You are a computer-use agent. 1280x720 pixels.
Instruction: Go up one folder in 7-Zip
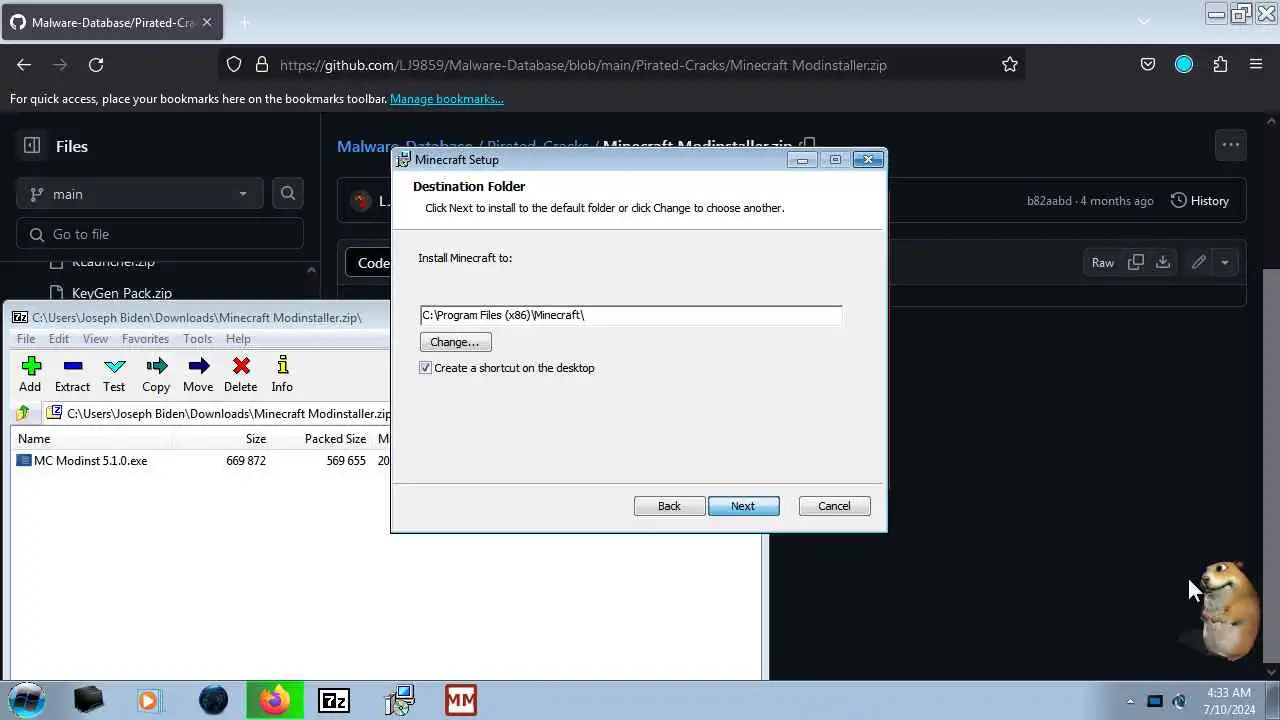[23, 413]
